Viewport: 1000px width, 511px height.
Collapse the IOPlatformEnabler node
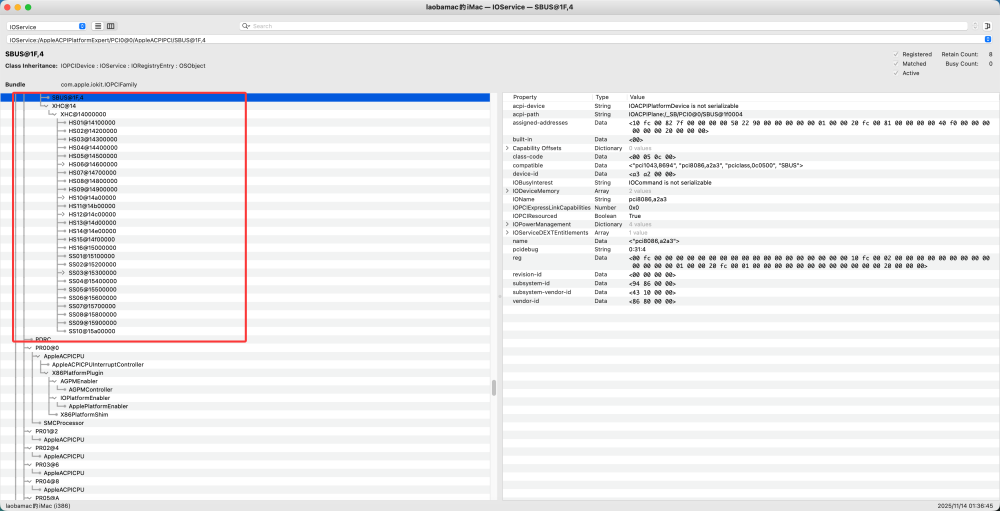click(52, 397)
